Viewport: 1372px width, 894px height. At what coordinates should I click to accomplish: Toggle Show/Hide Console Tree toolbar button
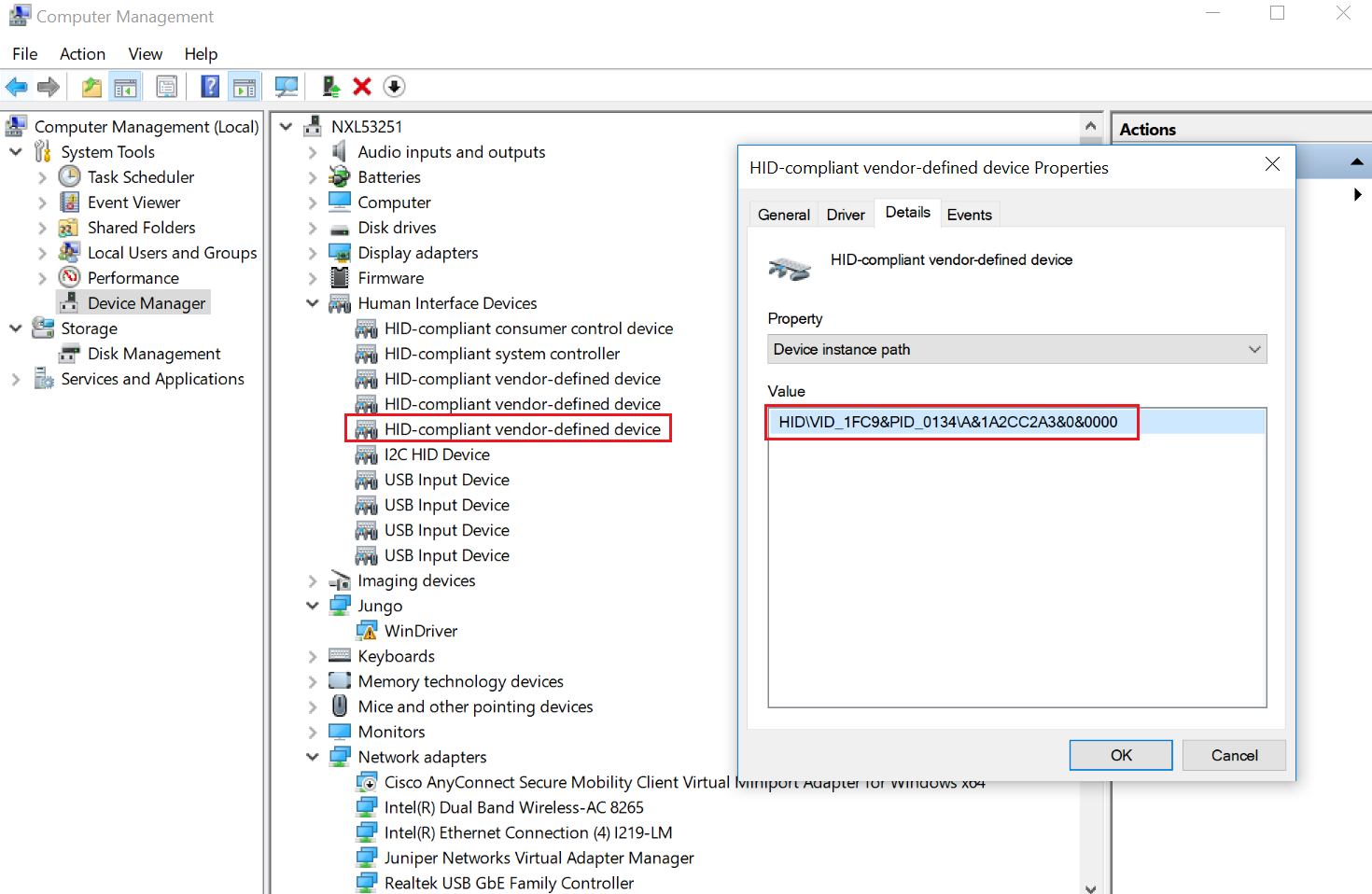coord(125,87)
